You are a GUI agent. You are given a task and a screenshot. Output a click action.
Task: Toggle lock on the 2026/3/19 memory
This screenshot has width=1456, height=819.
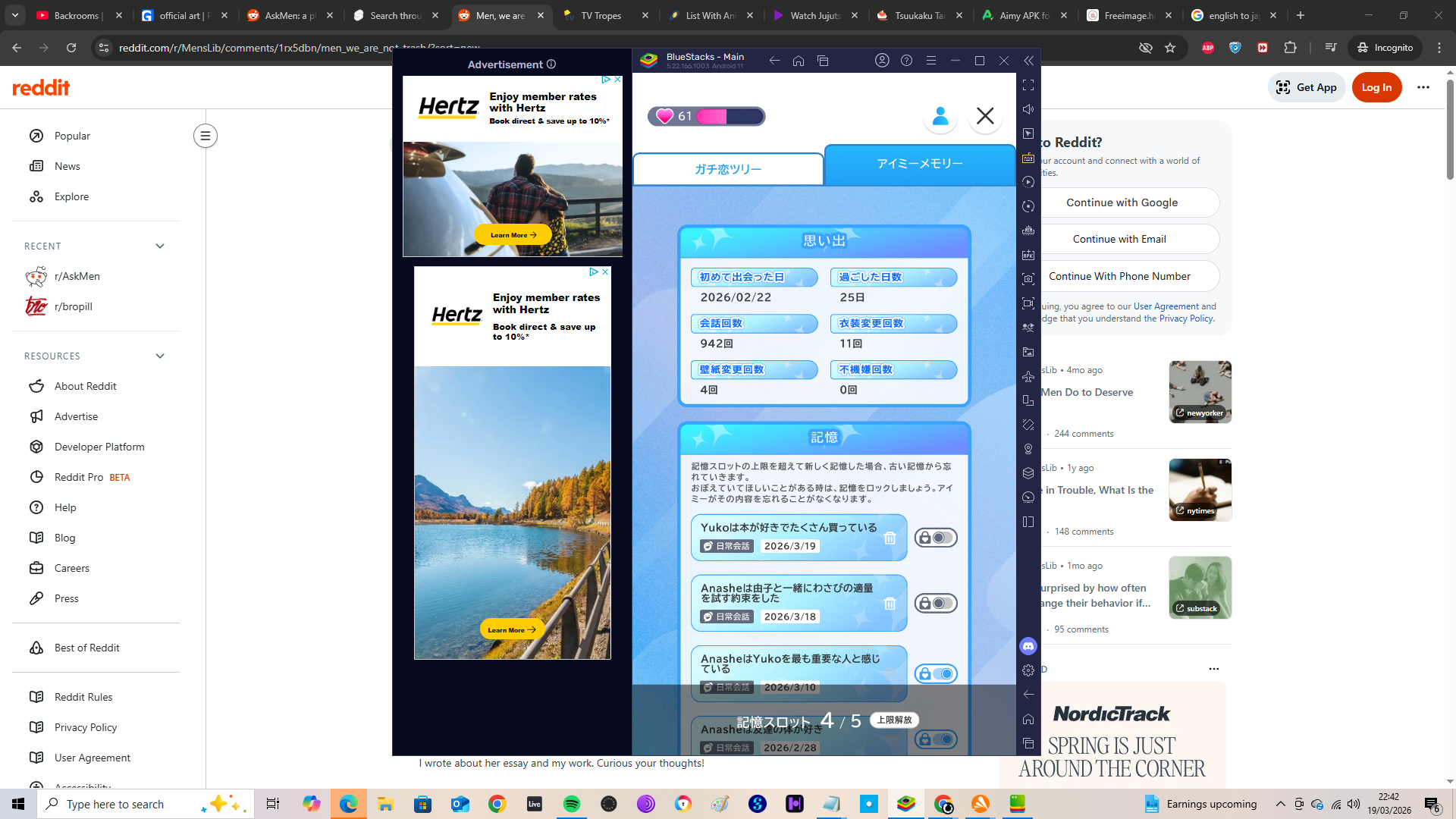[x=936, y=538]
